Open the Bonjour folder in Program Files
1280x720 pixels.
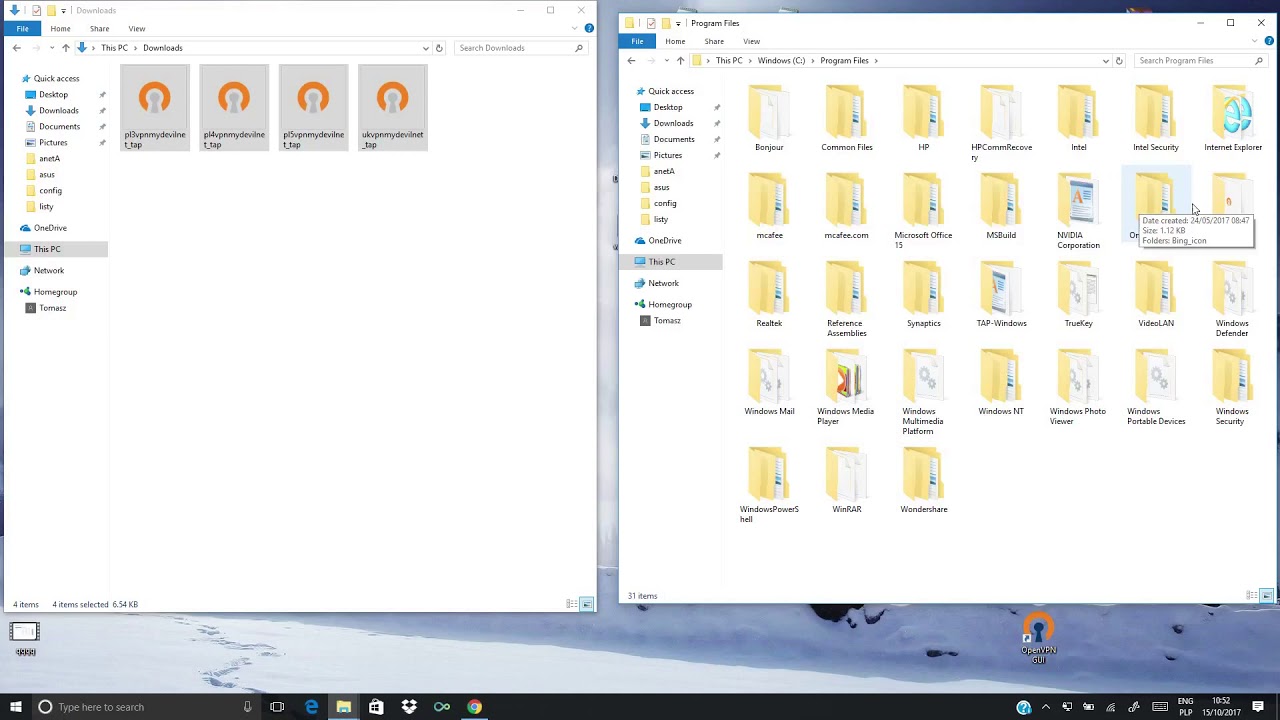(x=769, y=119)
